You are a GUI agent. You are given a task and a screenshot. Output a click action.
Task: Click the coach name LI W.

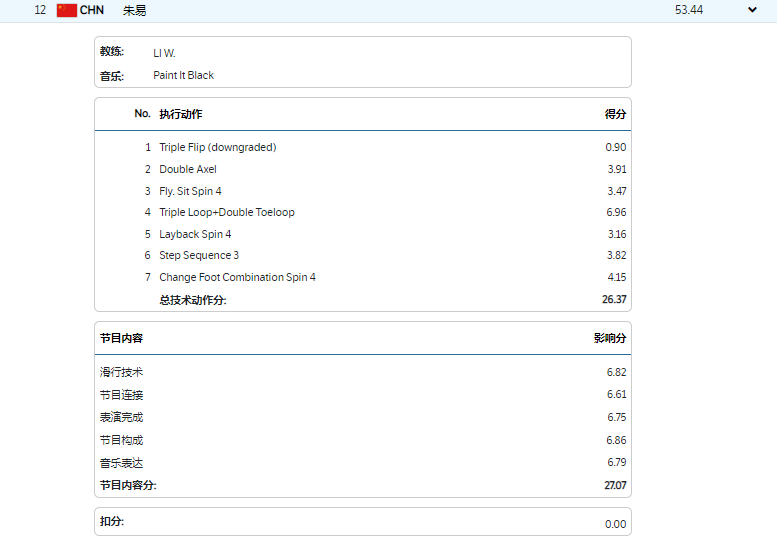coord(164,53)
